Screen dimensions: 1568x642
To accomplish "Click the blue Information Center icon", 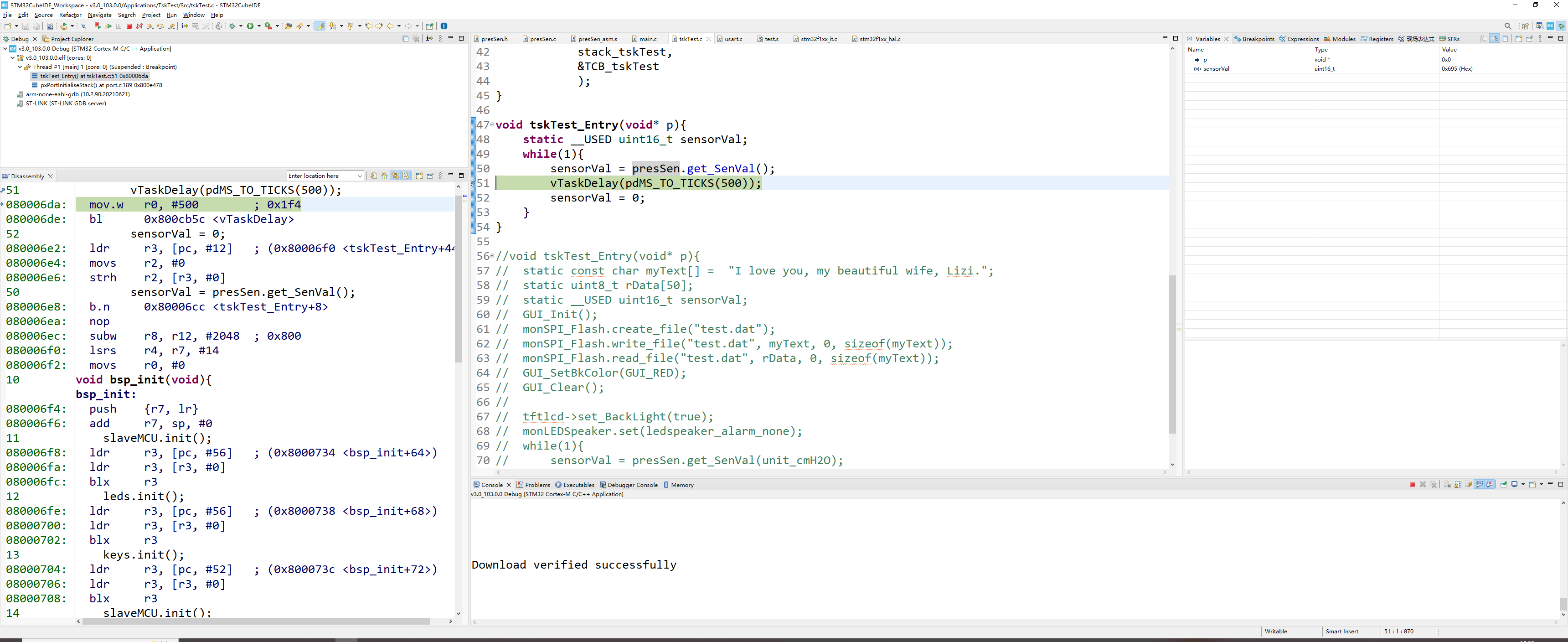I will [444, 26].
